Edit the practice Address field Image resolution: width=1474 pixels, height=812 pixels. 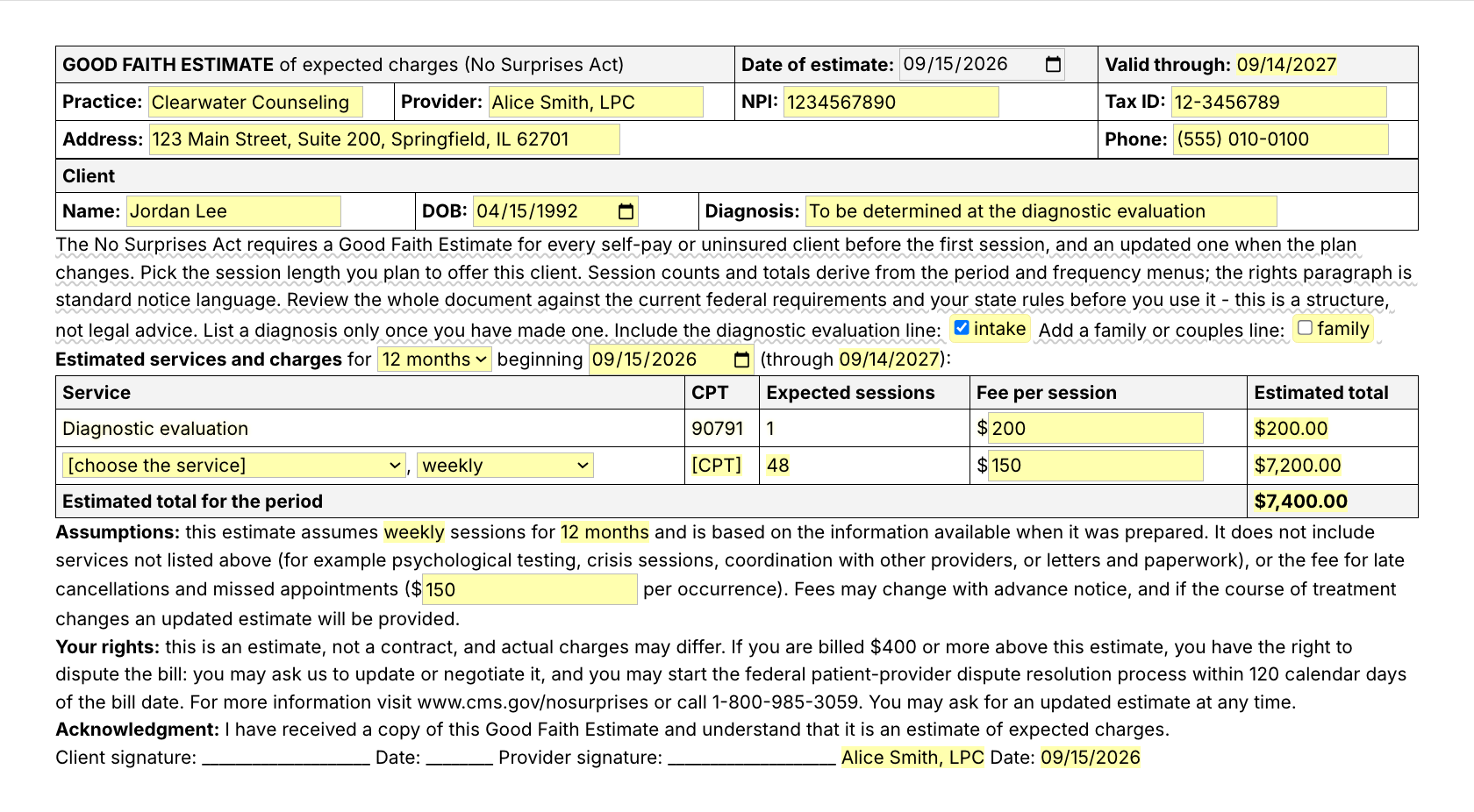tap(384, 139)
